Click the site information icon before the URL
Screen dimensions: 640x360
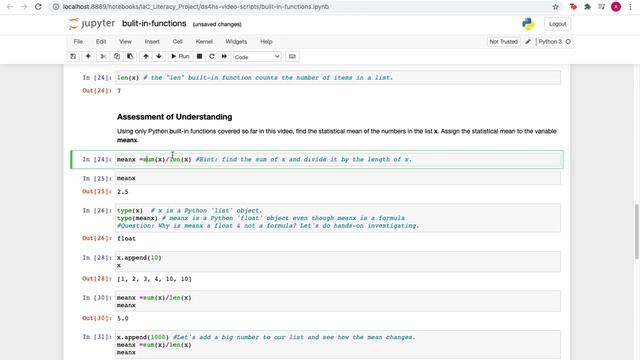pos(56,7)
